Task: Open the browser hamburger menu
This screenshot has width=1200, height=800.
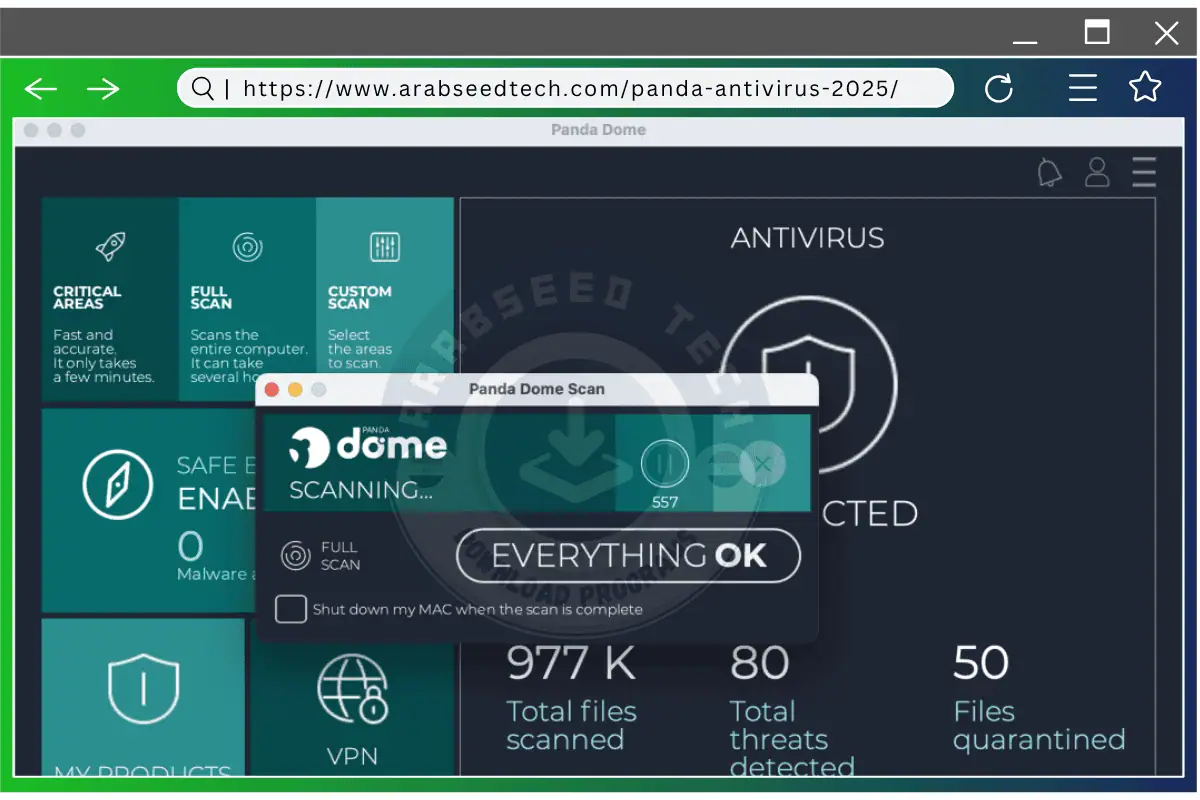Action: click(1083, 89)
